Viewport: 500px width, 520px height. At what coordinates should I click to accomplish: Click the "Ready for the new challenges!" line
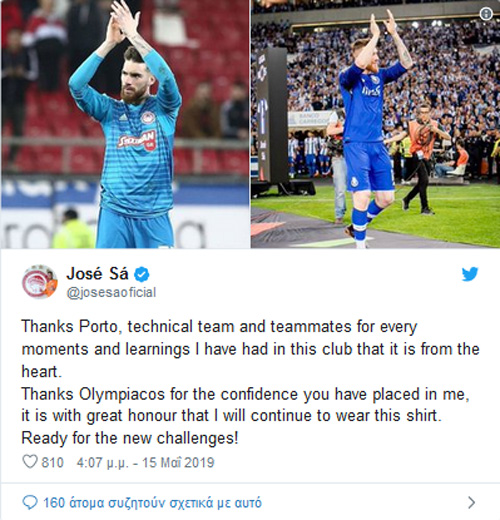coord(130,438)
